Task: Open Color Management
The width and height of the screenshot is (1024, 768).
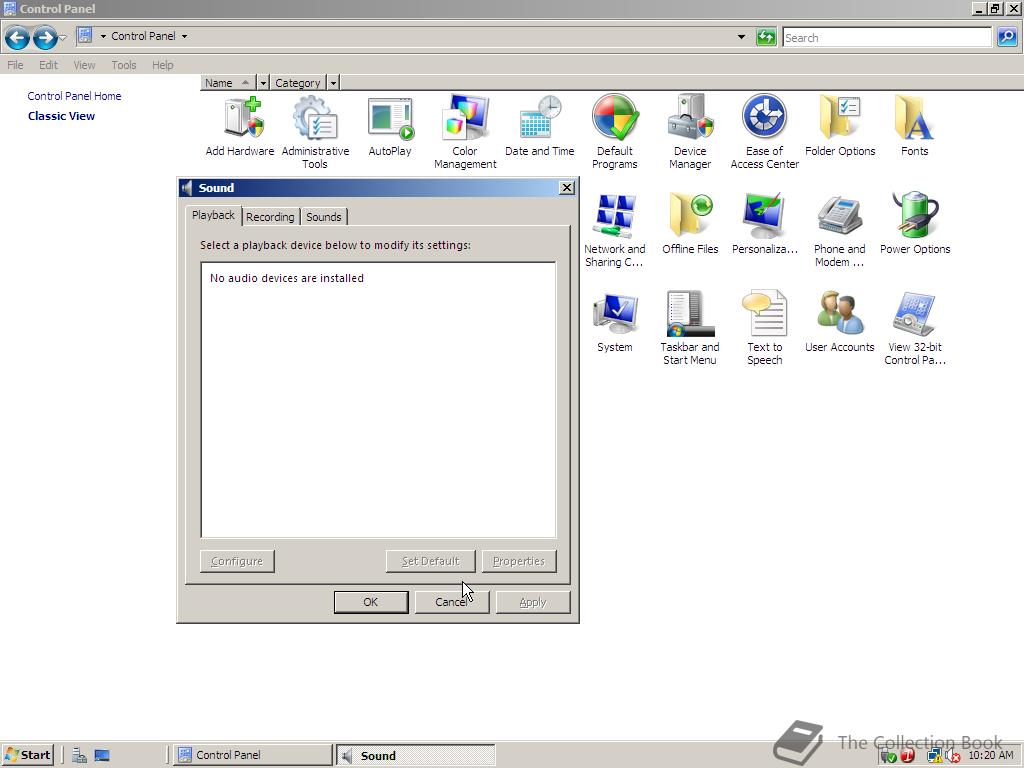Action: pos(465,133)
